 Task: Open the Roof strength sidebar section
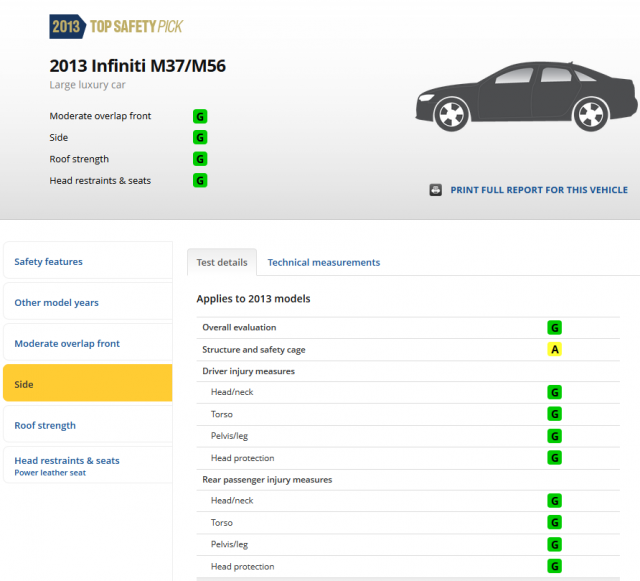[45, 425]
